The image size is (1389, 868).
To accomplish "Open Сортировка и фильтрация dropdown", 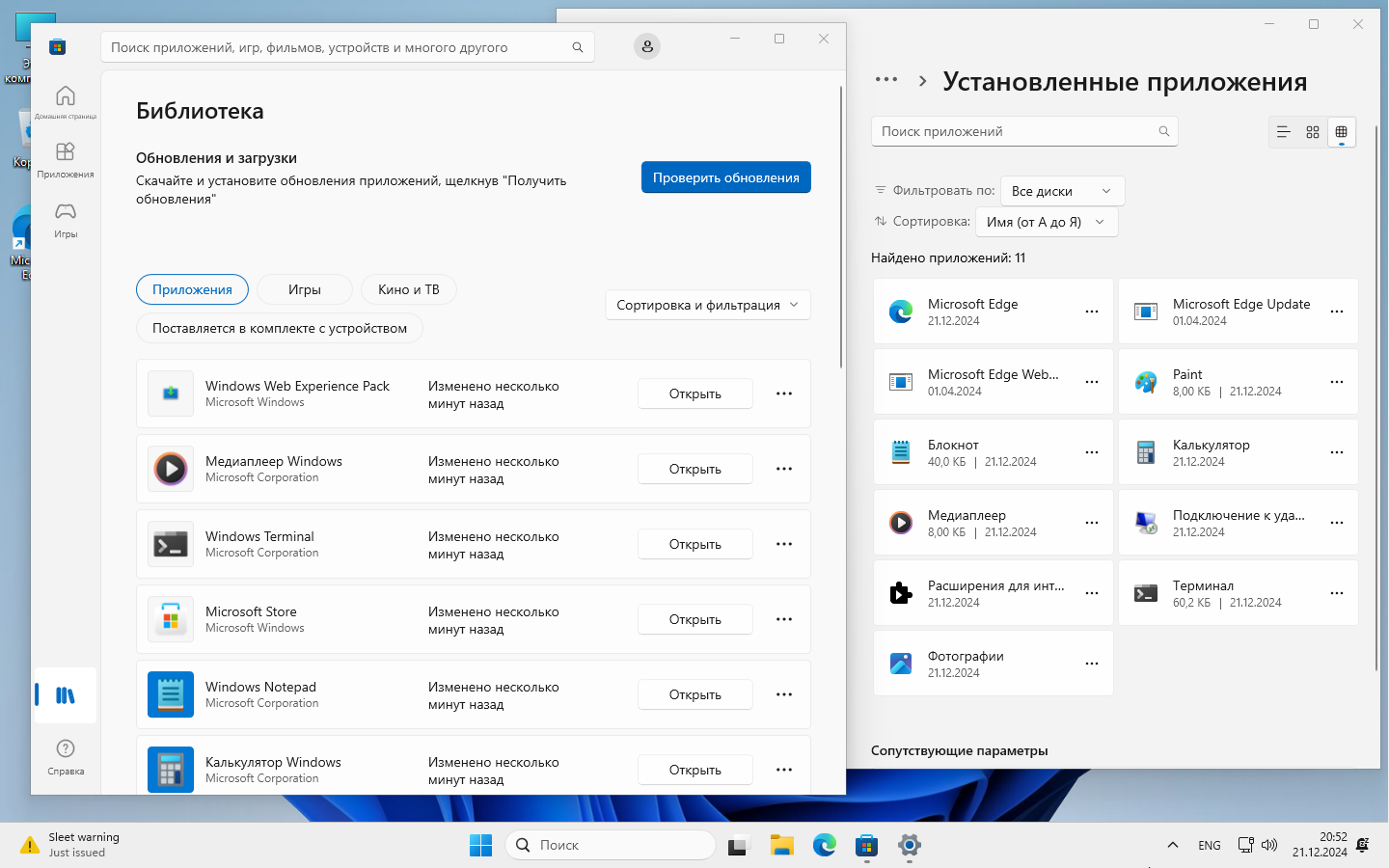I will tap(708, 305).
